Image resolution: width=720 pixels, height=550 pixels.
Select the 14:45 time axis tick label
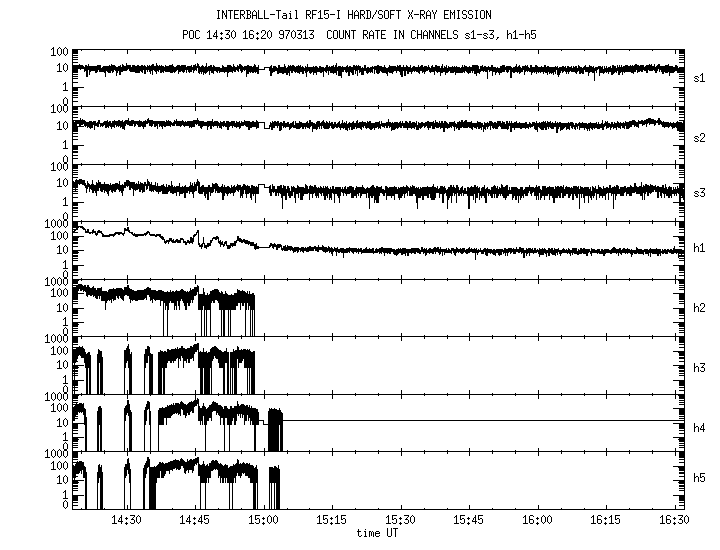coord(194,522)
